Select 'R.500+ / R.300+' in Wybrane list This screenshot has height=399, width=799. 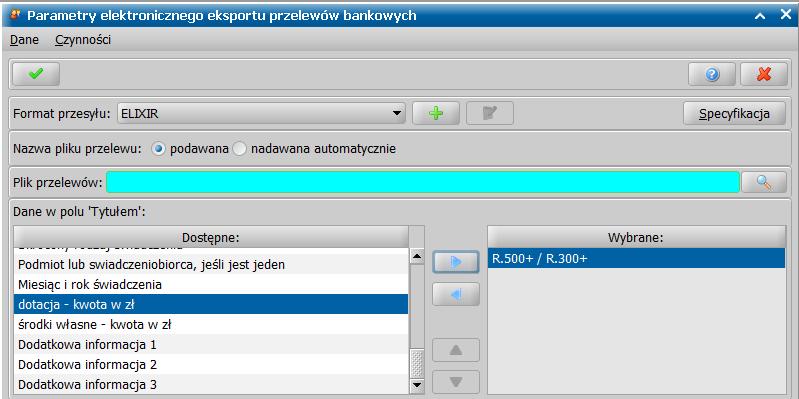(636, 258)
